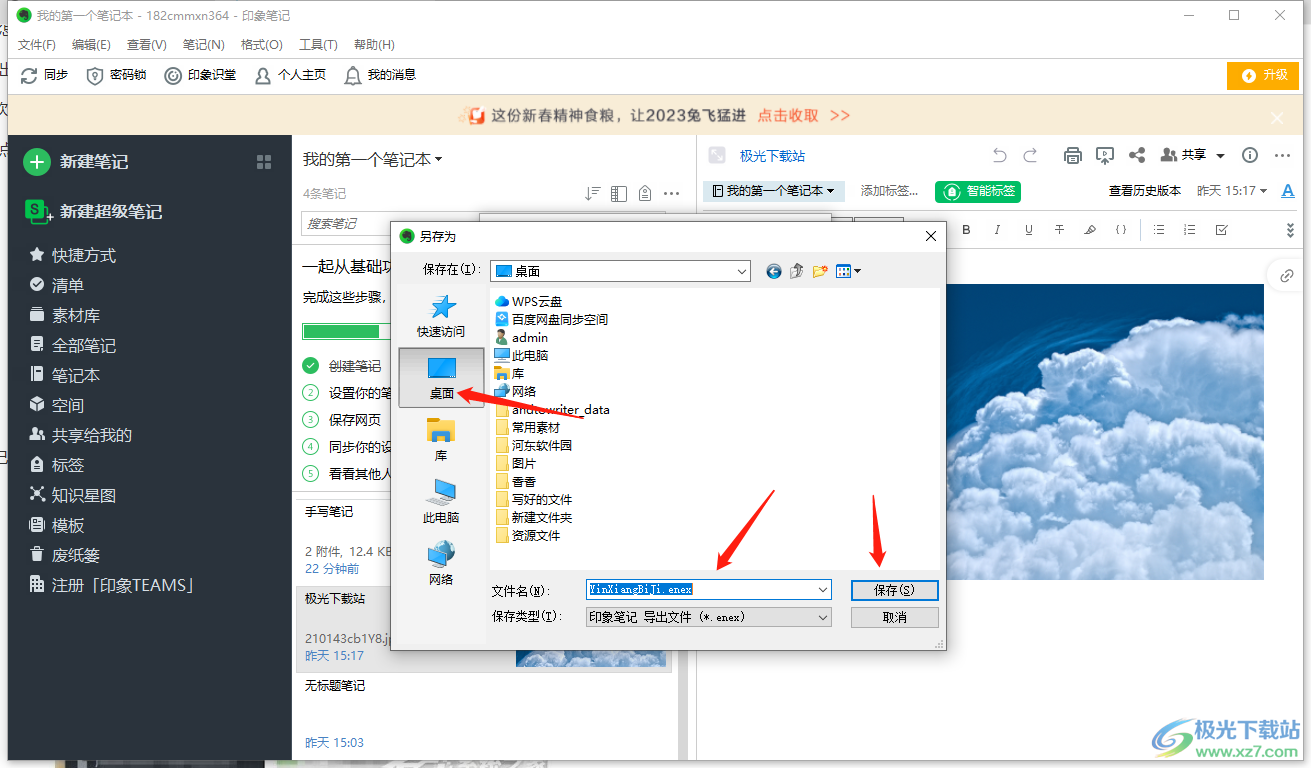The width and height of the screenshot is (1311, 768).
Task: Open 保存类型 file type dropdown
Action: (x=709, y=617)
